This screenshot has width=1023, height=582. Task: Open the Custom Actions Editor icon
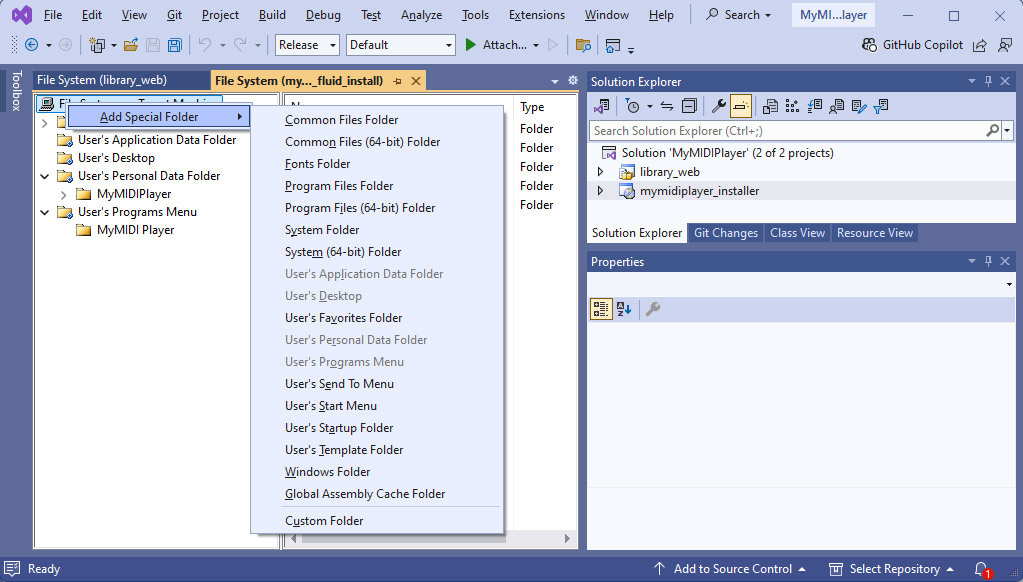pos(859,106)
